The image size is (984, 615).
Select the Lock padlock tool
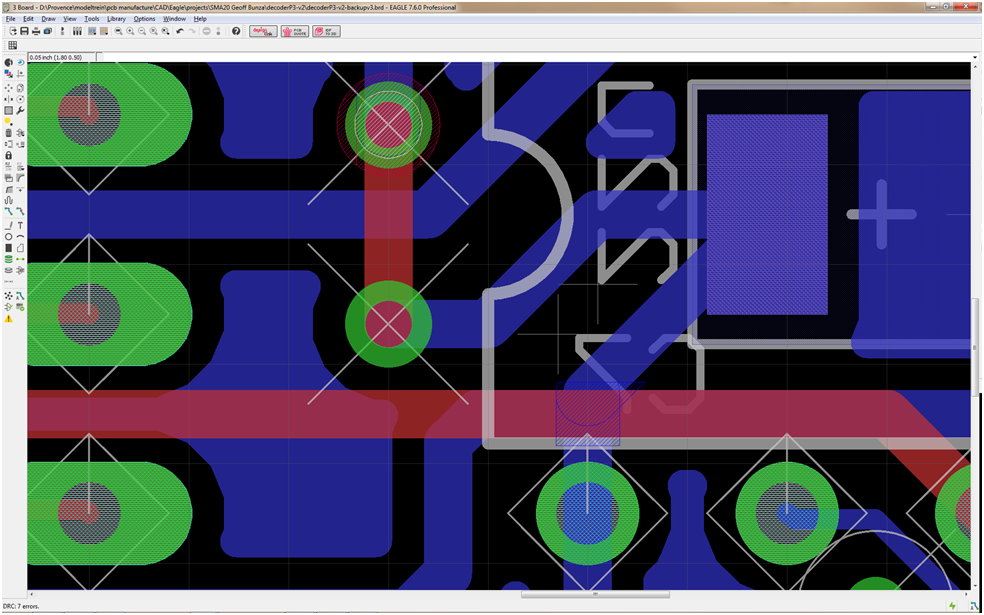pos(9,155)
